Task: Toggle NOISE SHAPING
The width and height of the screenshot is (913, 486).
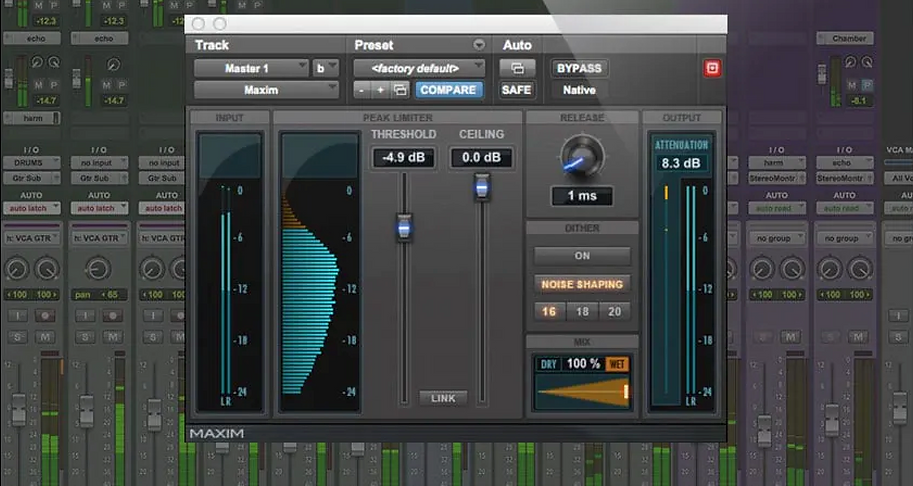Action: pos(582,285)
